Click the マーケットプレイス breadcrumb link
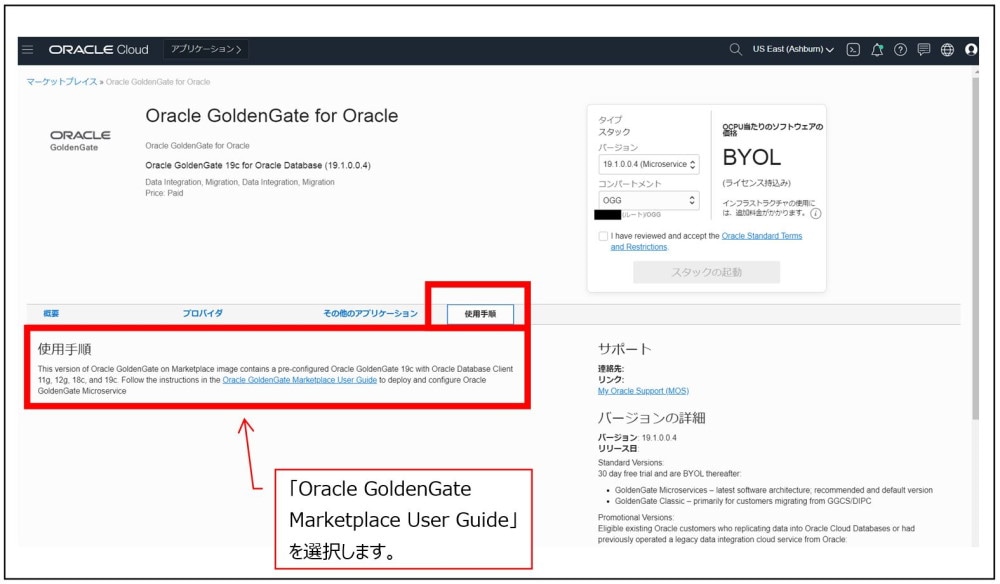Viewport: 1000px width, 584px height. pos(62,82)
